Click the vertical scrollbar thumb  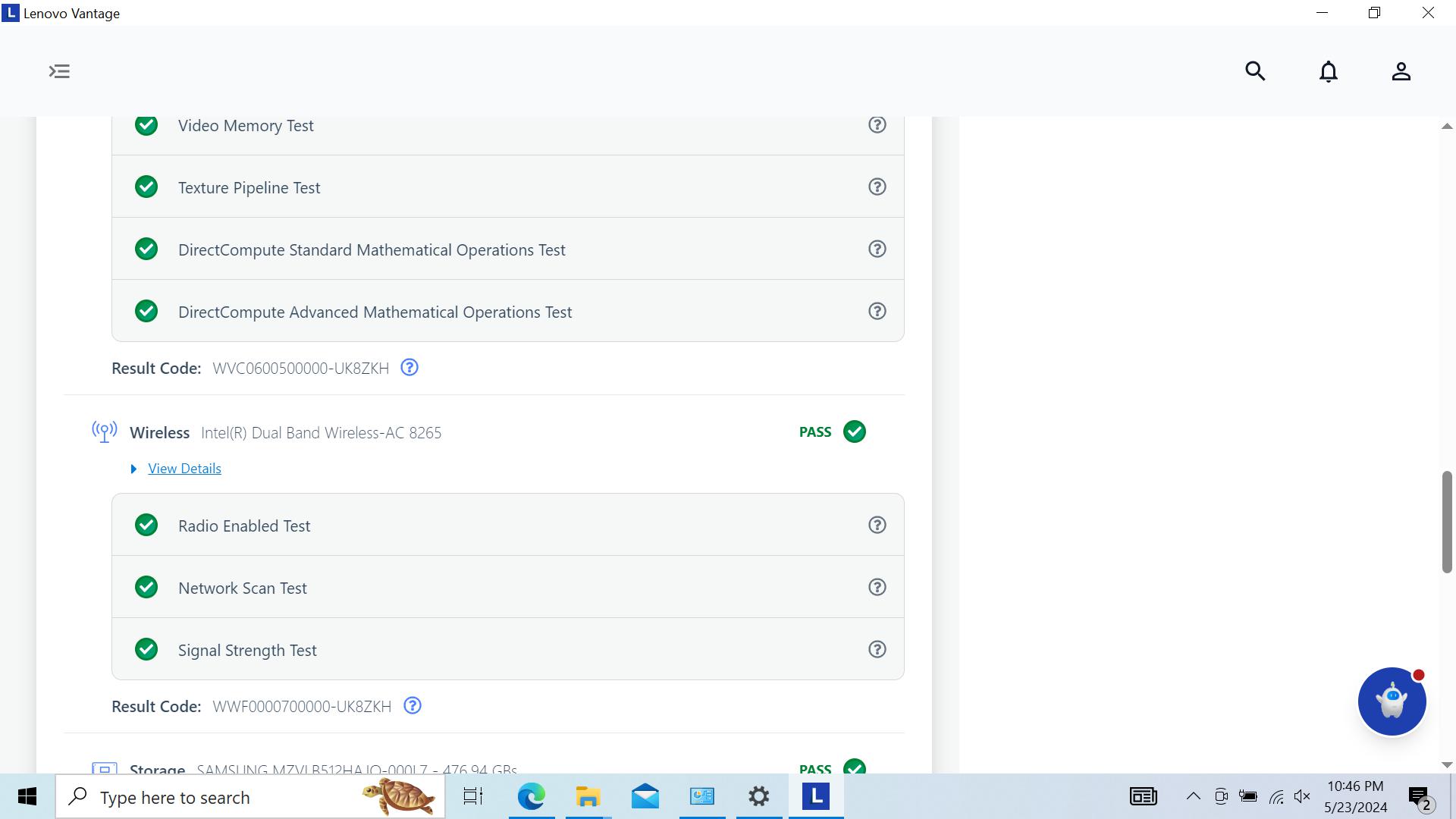(1447, 522)
